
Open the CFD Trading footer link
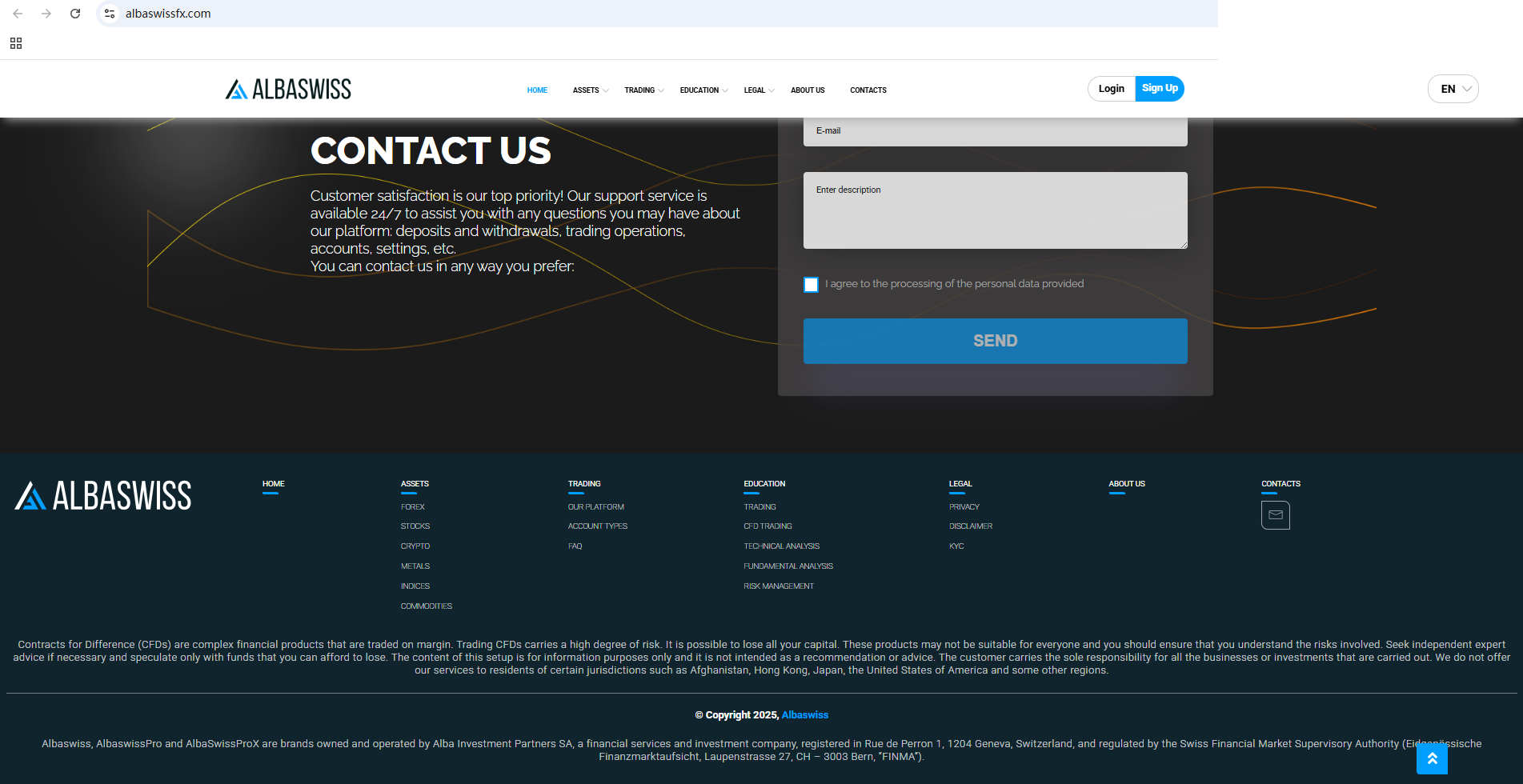click(x=768, y=526)
